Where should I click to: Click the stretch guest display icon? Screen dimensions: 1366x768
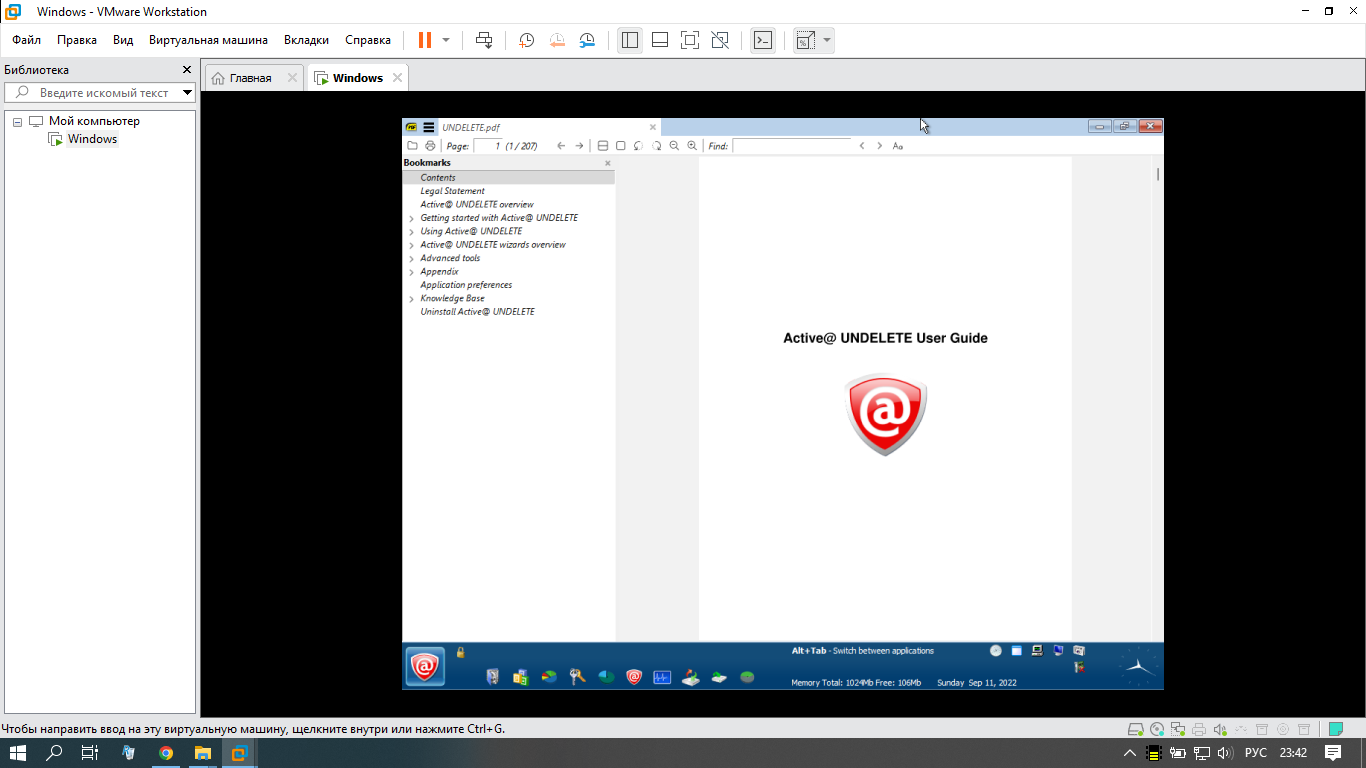point(805,40)
